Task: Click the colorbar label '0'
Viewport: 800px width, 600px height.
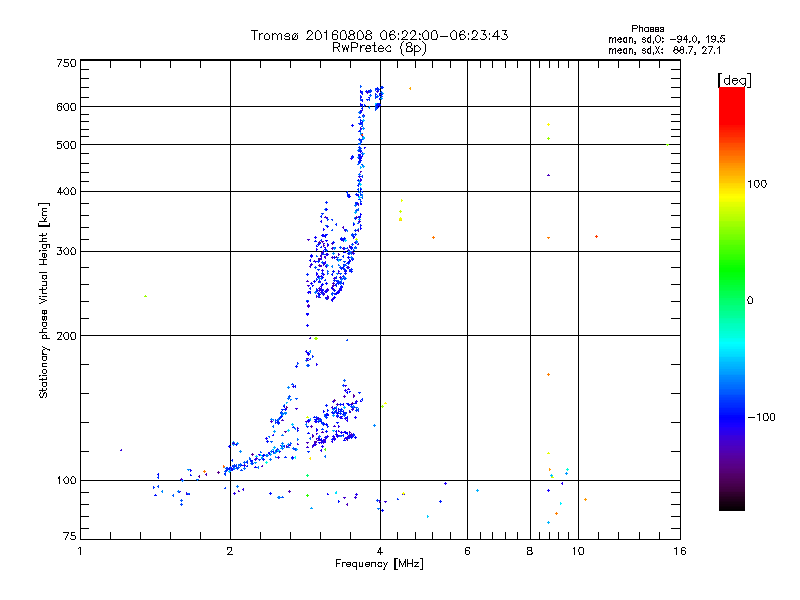Action: [750, 301]
